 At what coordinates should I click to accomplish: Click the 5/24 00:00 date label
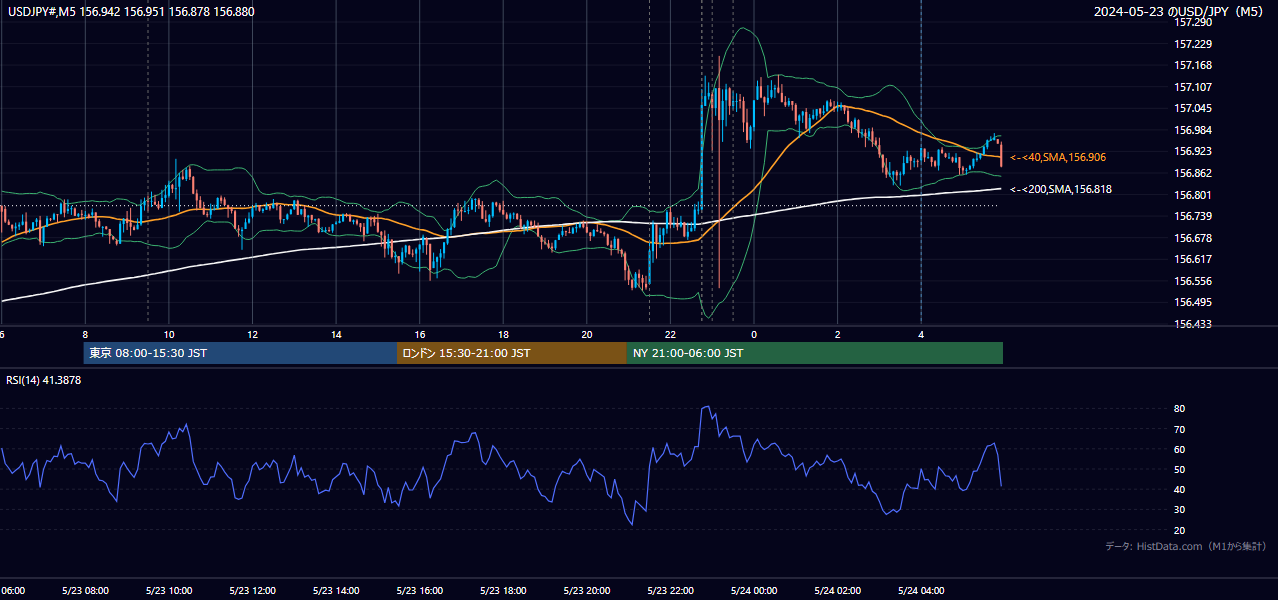point(754,591)
